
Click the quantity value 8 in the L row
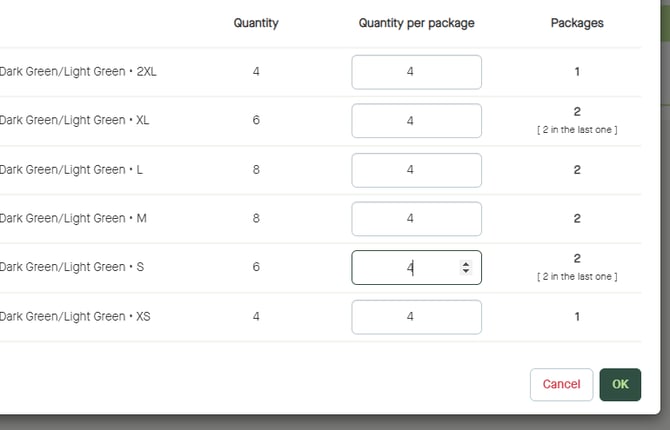click(x=256, y=170)
